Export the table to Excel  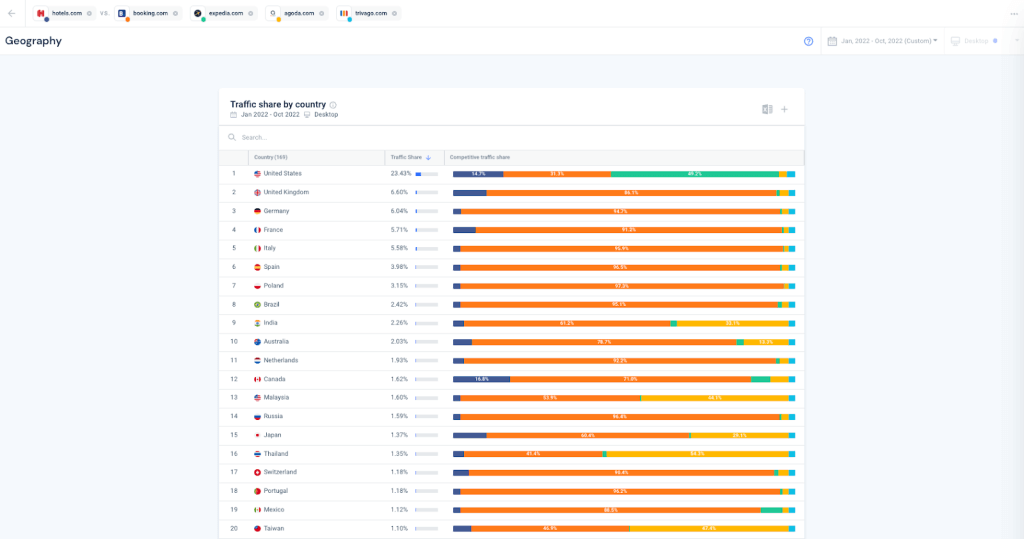[767, 109]
